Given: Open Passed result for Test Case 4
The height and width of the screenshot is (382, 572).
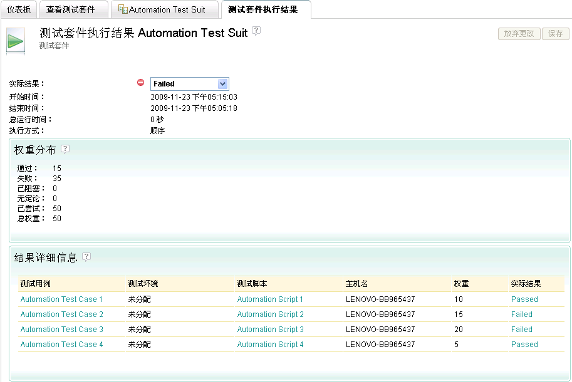Looking at the screenshot, I should [x=525, y=344].
